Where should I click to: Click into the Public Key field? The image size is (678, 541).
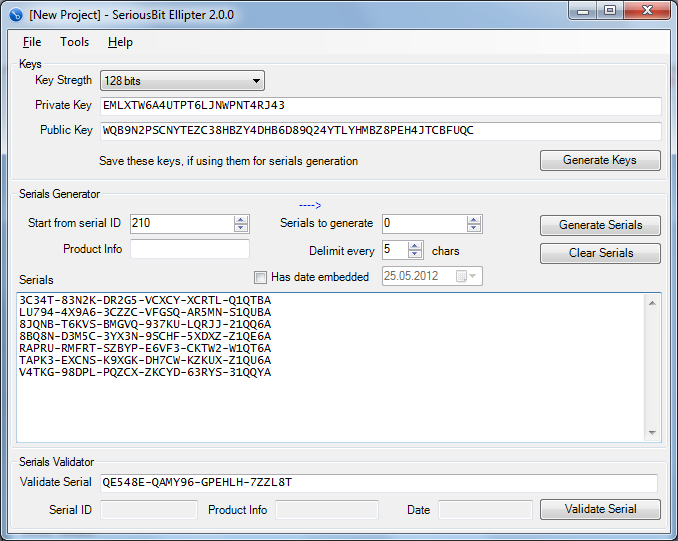click(381, 131)
